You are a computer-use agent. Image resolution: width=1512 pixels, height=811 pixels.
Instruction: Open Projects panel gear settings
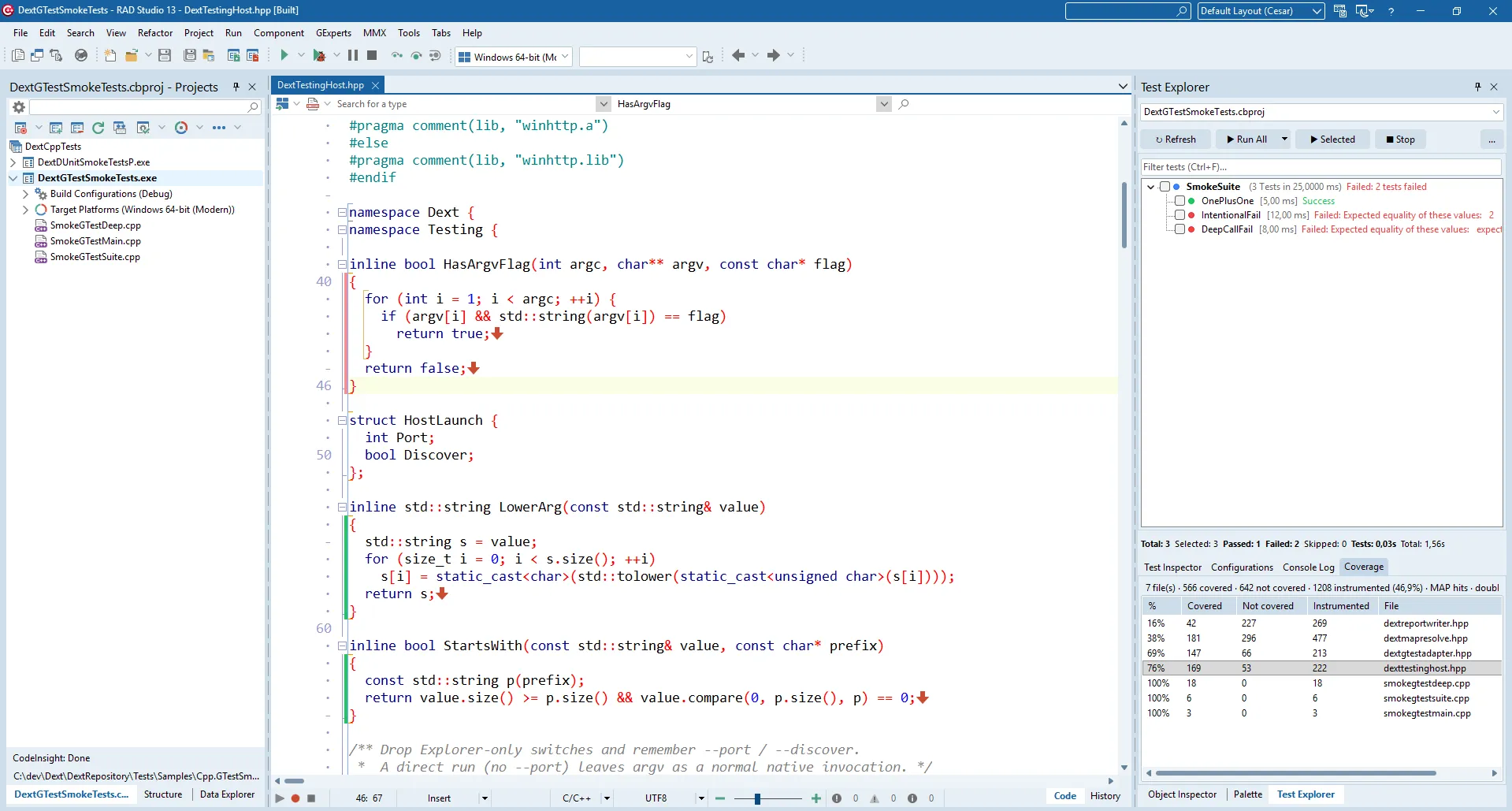[19, 107]
